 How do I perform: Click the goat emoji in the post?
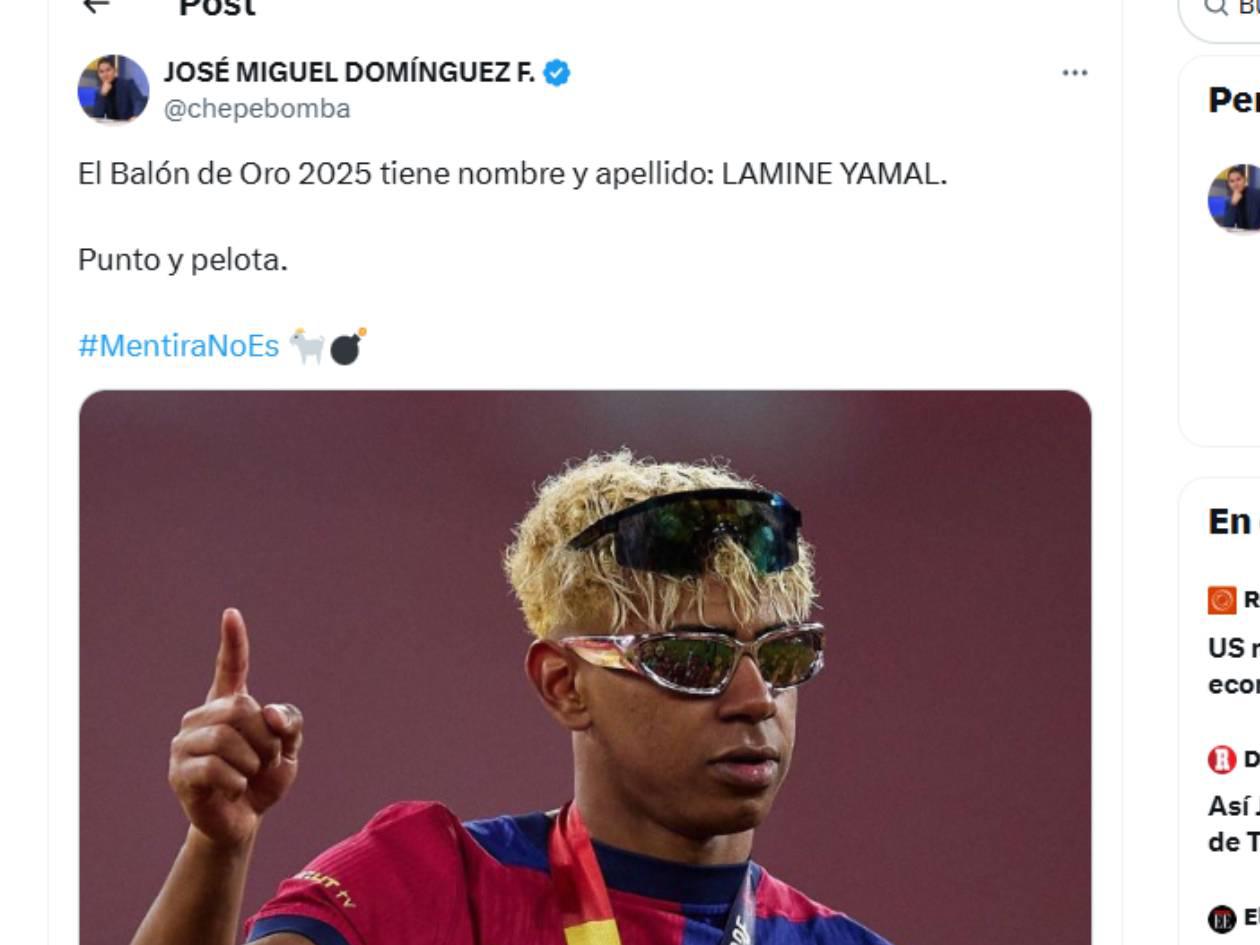pyautogui.click(x=307, y=346)
